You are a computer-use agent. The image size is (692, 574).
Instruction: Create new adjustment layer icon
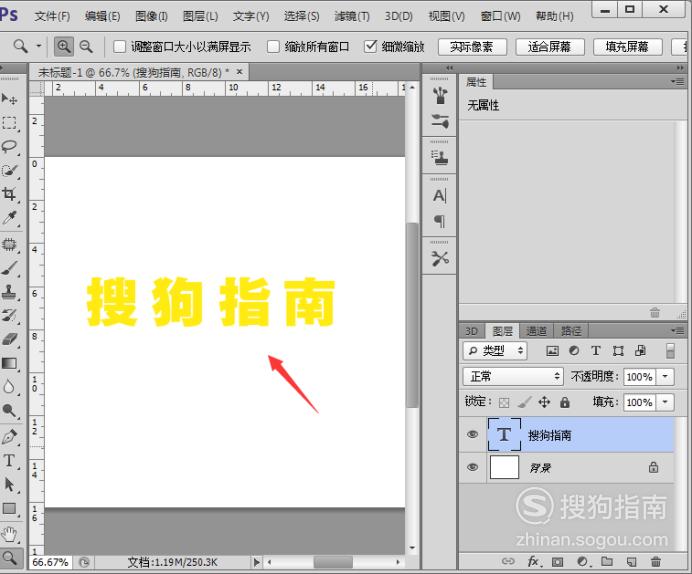click(583, 562)
